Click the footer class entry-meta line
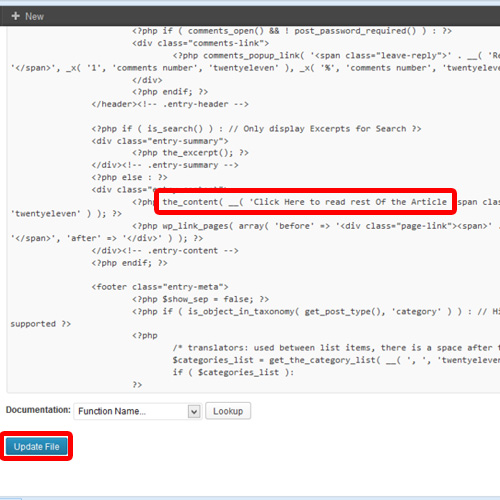 point(160,287)
